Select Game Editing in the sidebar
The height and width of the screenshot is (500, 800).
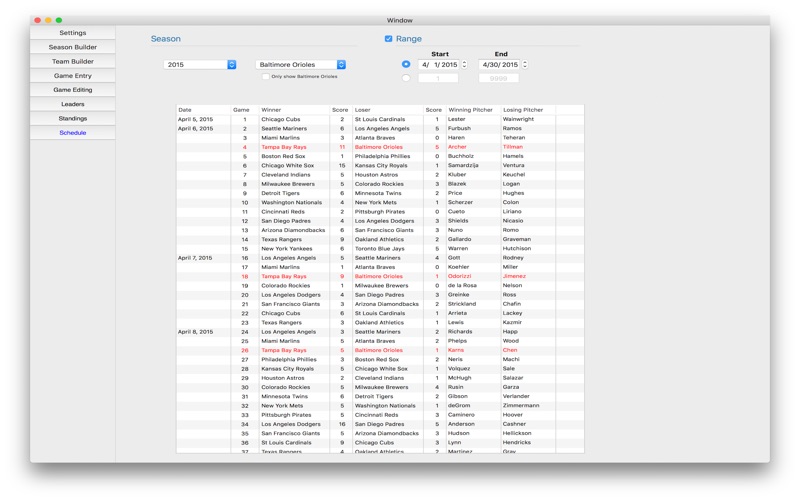point(72,90)
